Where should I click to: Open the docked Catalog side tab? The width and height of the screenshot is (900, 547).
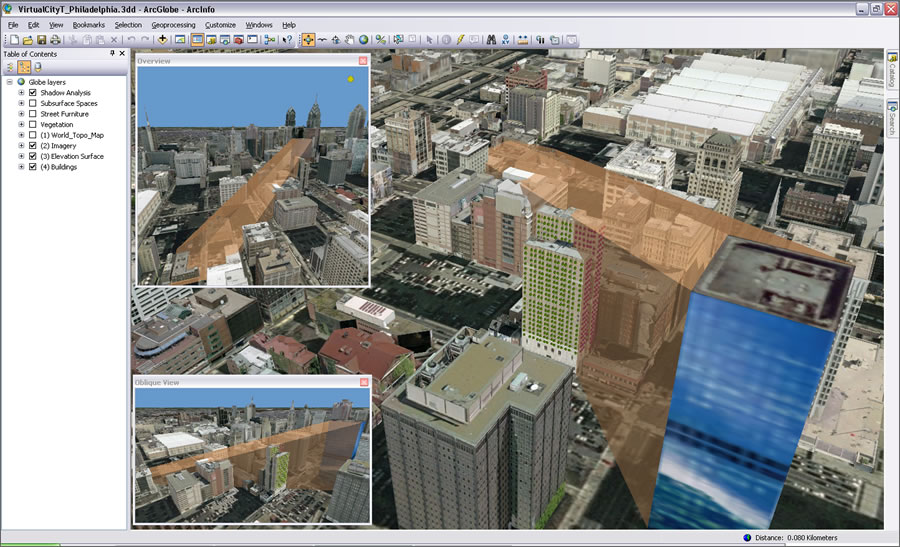point(893,70)
